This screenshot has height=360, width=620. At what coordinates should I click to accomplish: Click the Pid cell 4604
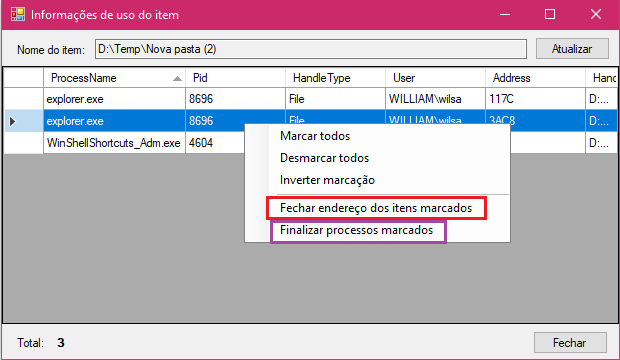(215, 143)
